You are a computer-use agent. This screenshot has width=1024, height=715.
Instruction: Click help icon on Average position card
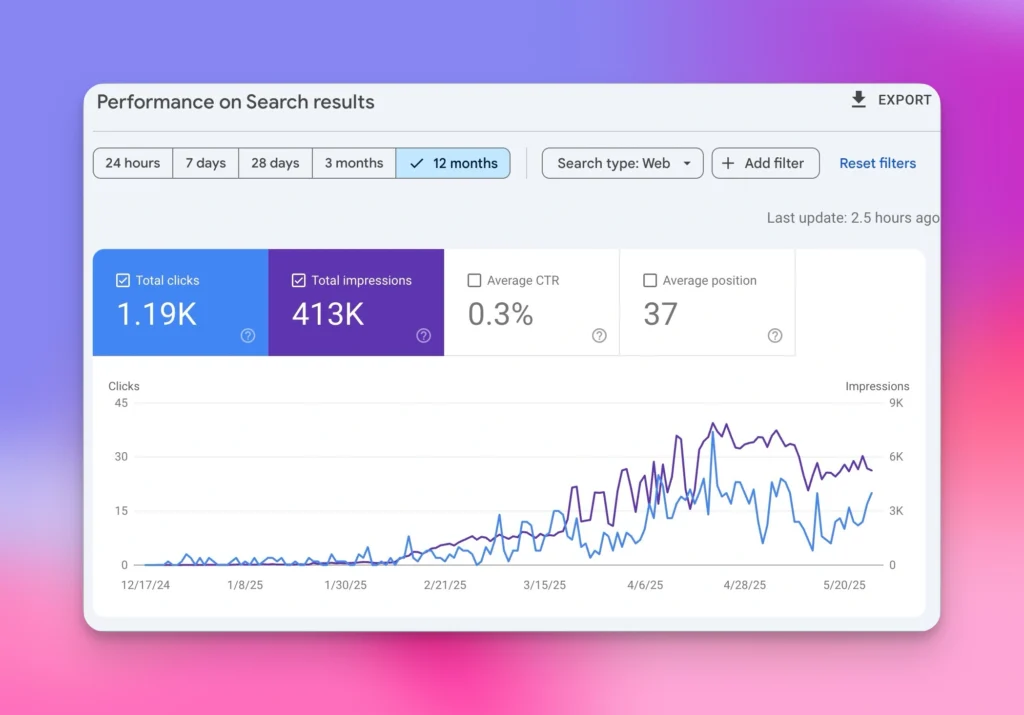pyautogui.click(x=775, y=336)
